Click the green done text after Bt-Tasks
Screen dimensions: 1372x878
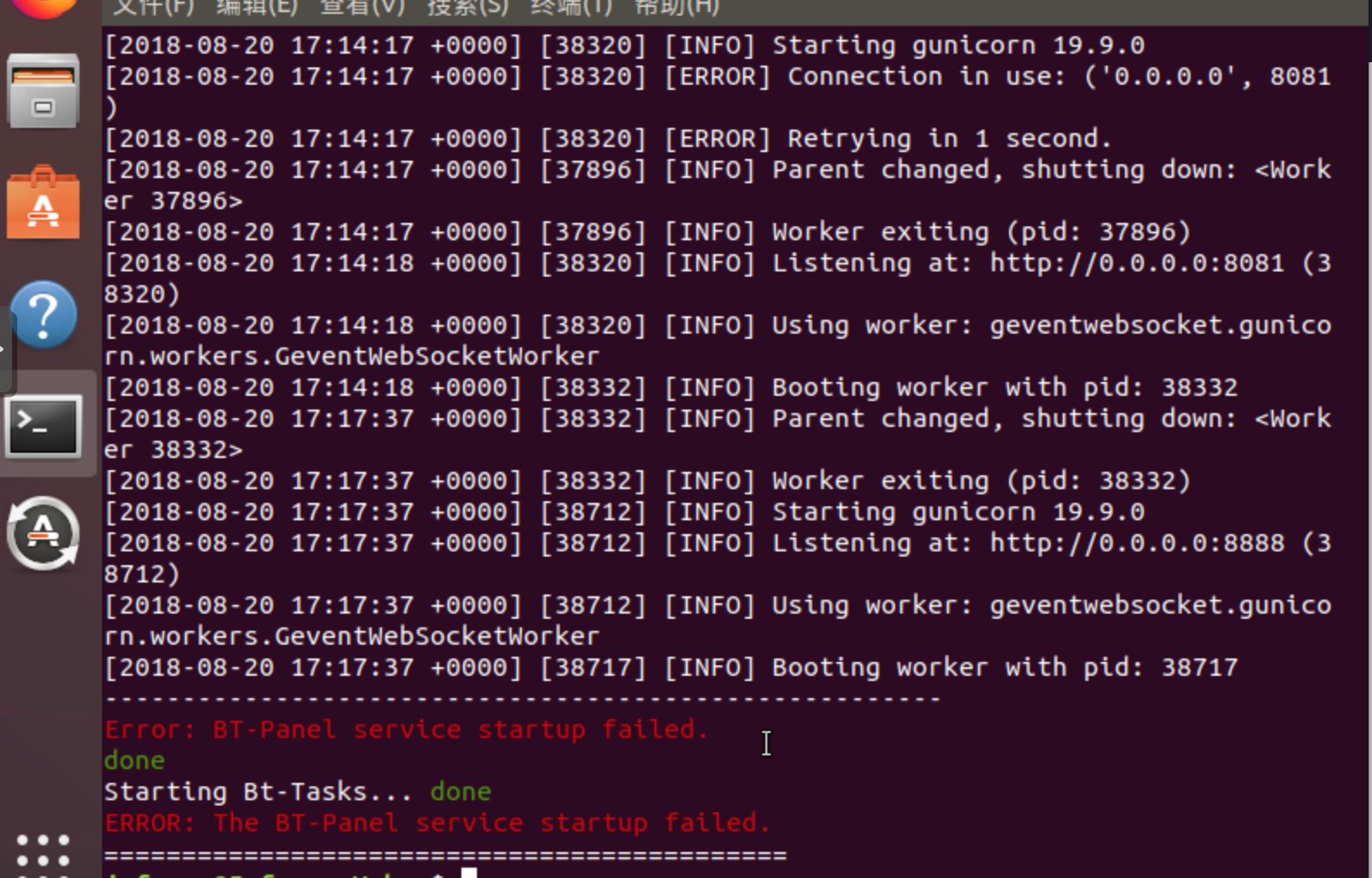(x=461, y=792)
